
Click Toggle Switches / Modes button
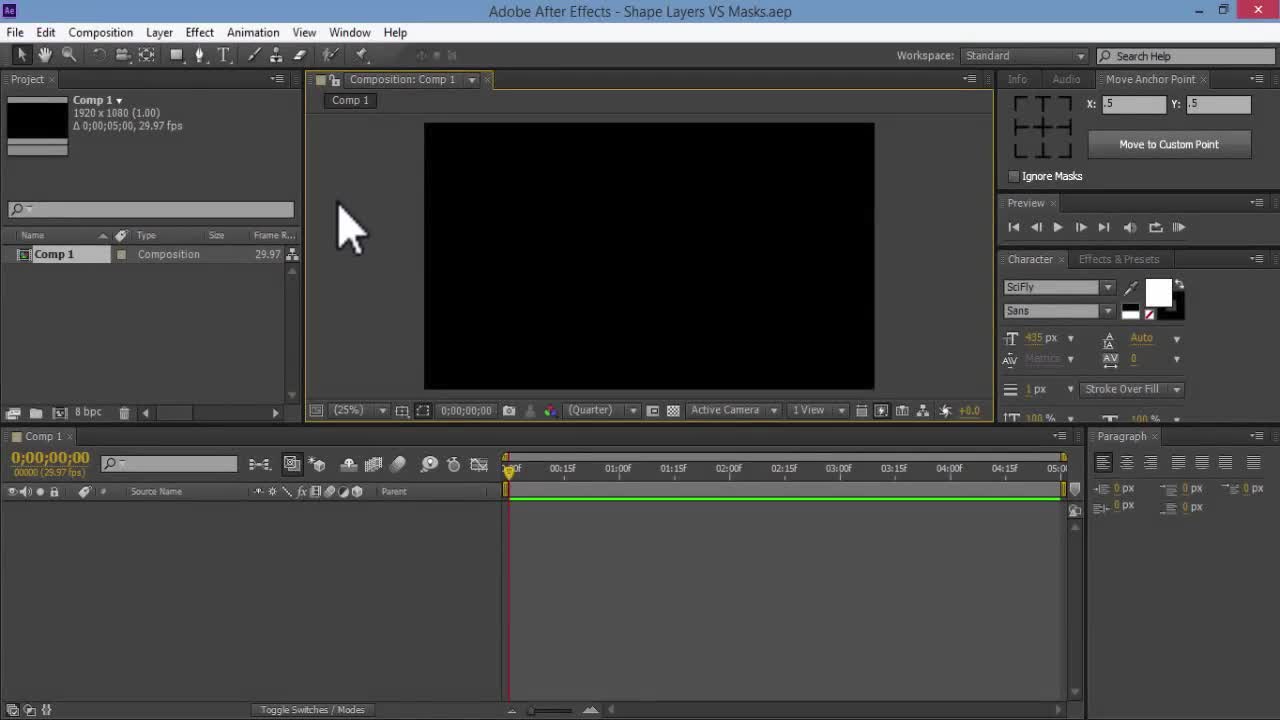click(x=312, y=710)
